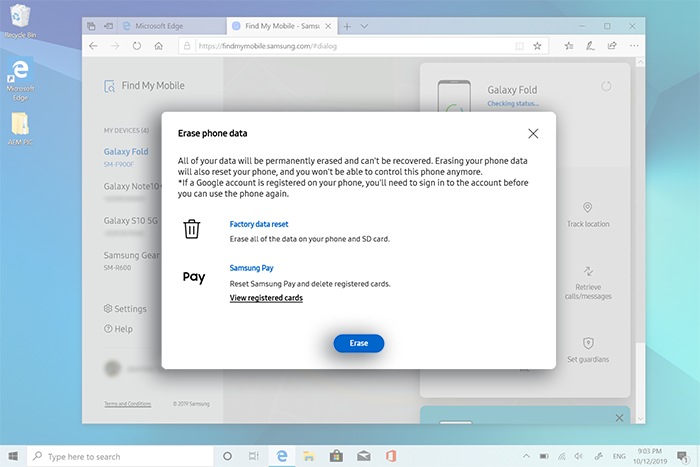Switch to the Microsoft Edge tab
The height and width of the screenshot is (467, 700).
coord(172,26)
